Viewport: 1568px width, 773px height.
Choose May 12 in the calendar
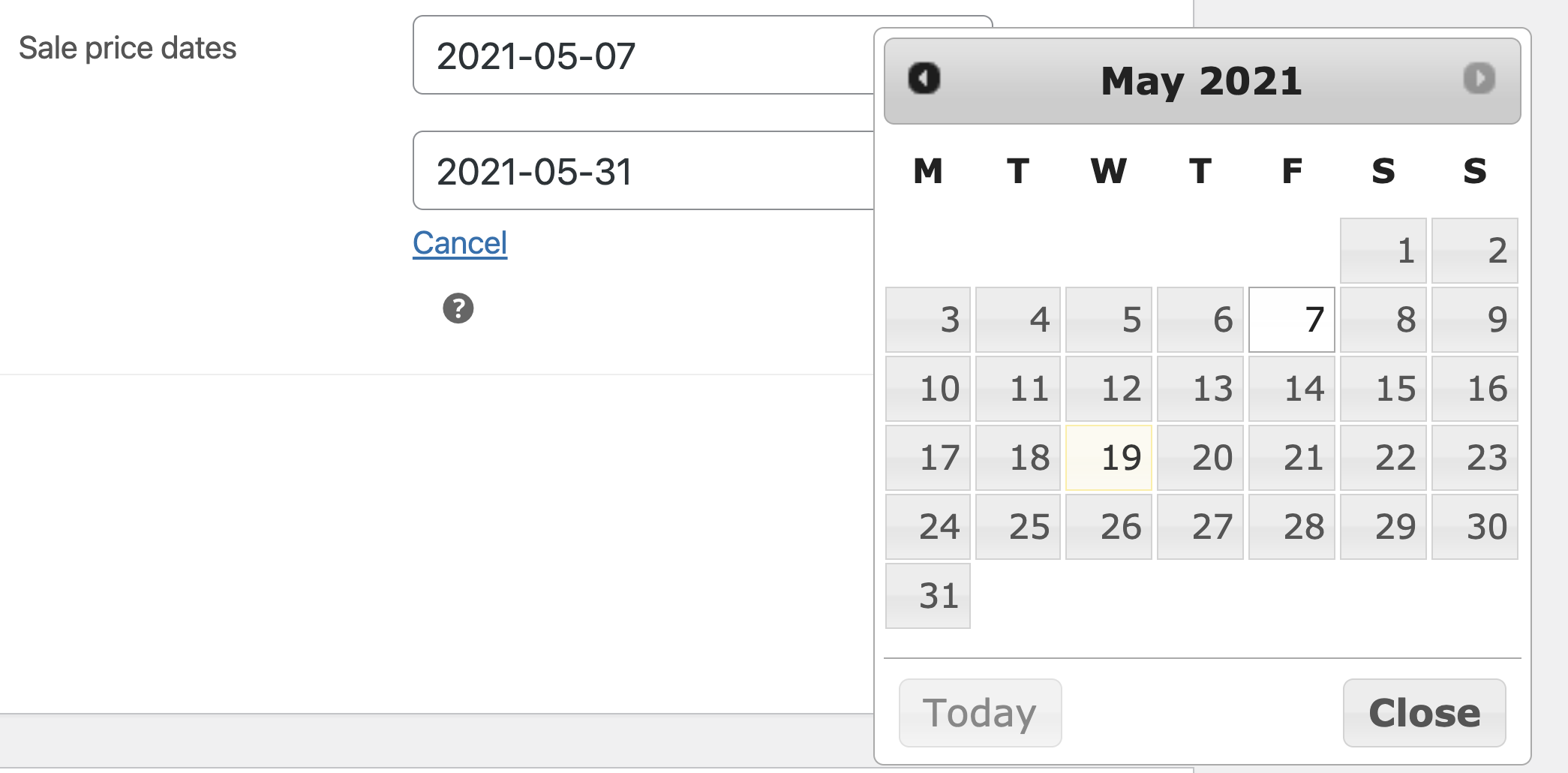pos(1109,389)
